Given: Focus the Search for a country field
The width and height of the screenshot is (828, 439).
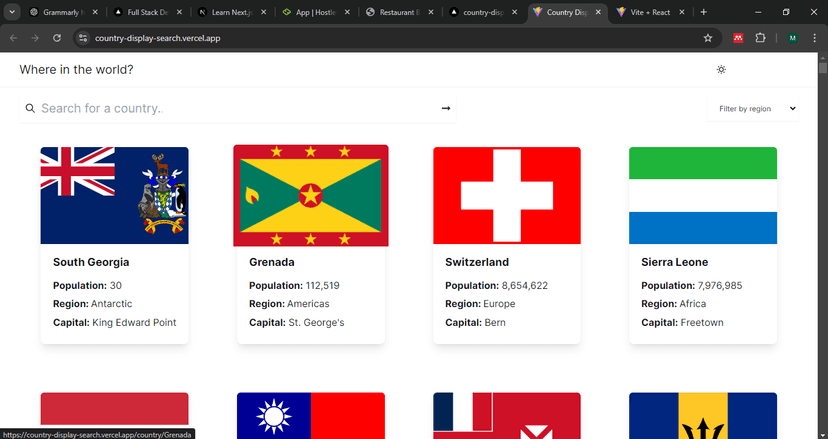Looking at the screenshot, I should point(238,108).
